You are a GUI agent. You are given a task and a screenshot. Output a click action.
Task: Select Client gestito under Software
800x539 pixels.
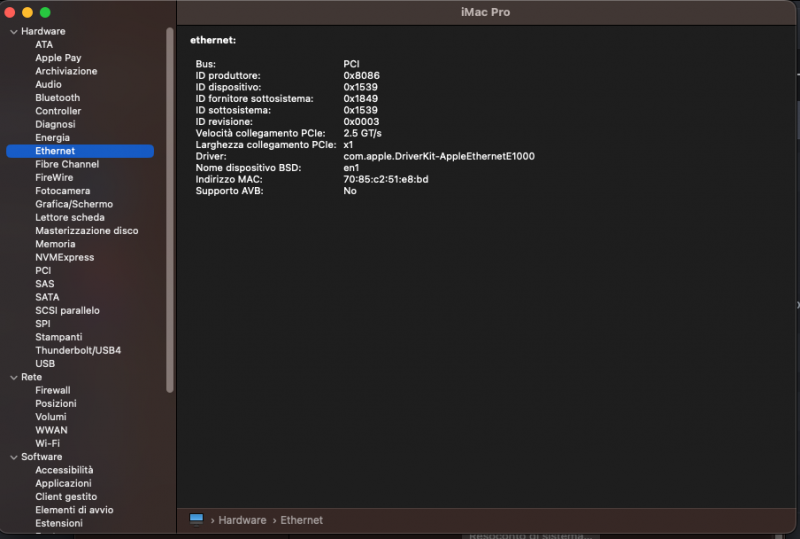tap(66, 496)
